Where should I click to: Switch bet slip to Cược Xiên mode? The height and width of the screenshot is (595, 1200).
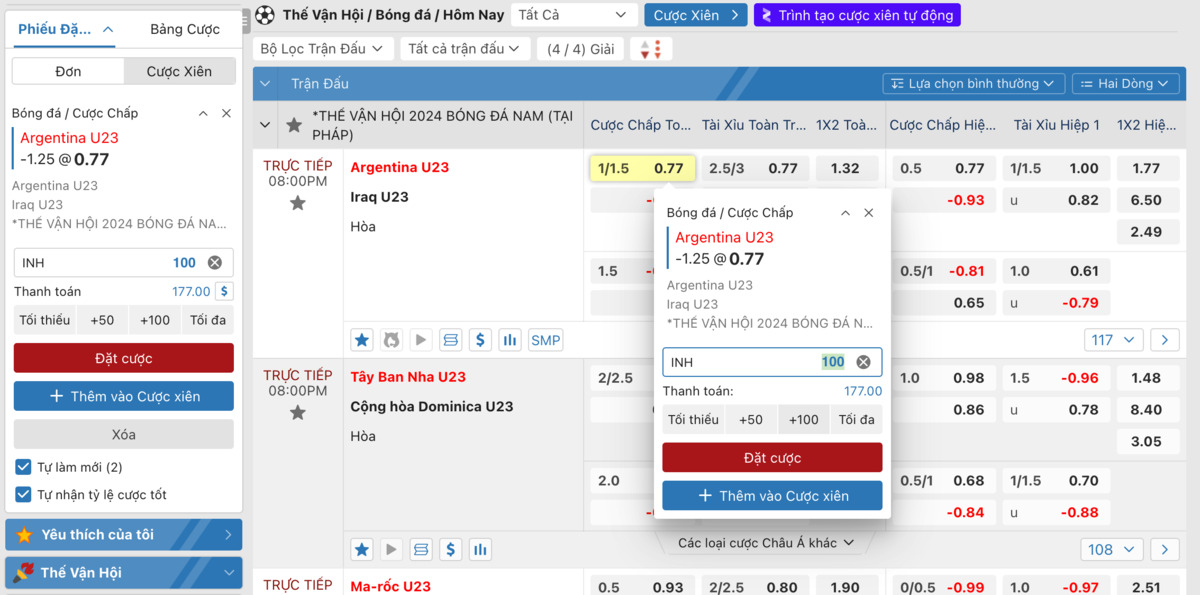[x=179, y=72]
